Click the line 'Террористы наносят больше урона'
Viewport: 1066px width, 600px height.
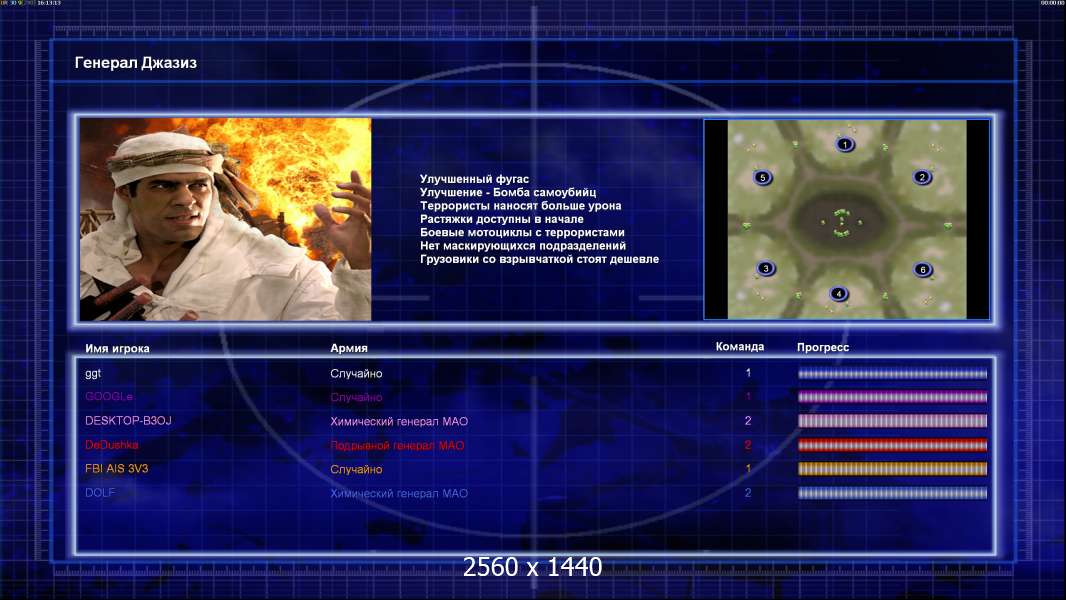click(x=520, y=206)
